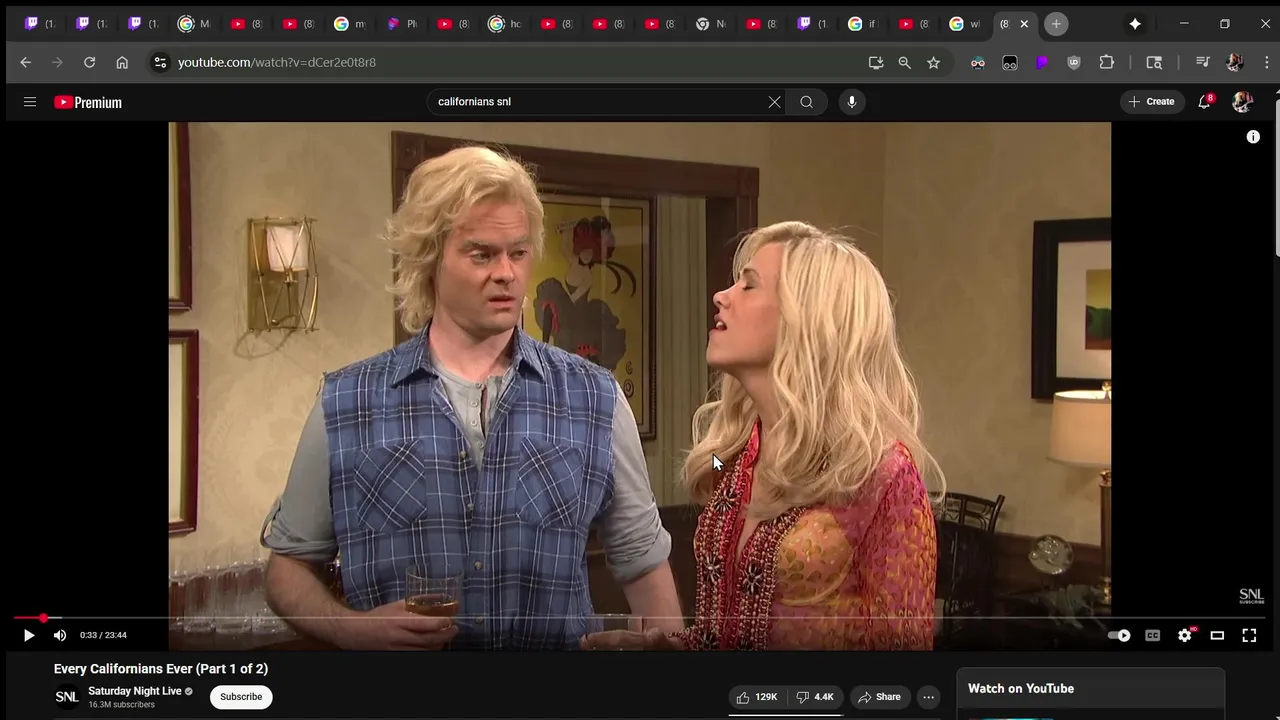The image size is (1280, 720).
Task: Switch to the 'ho' tab
Action: point(505,24)
